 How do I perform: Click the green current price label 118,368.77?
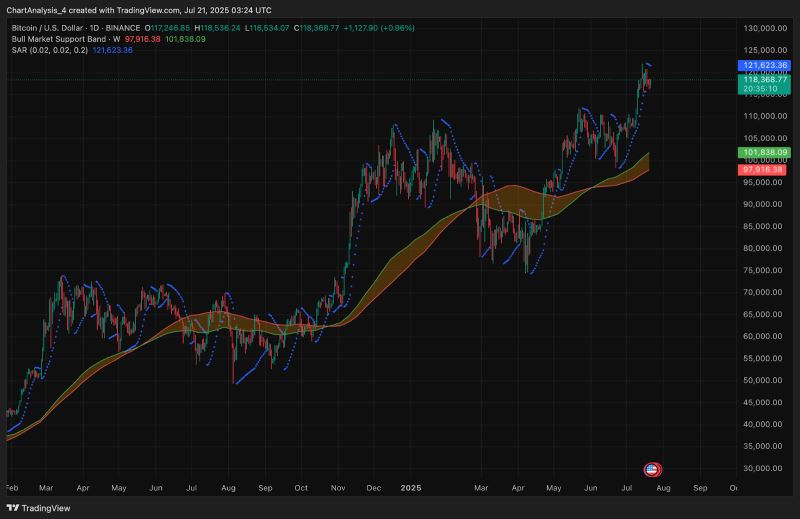(x=764, y=79)
